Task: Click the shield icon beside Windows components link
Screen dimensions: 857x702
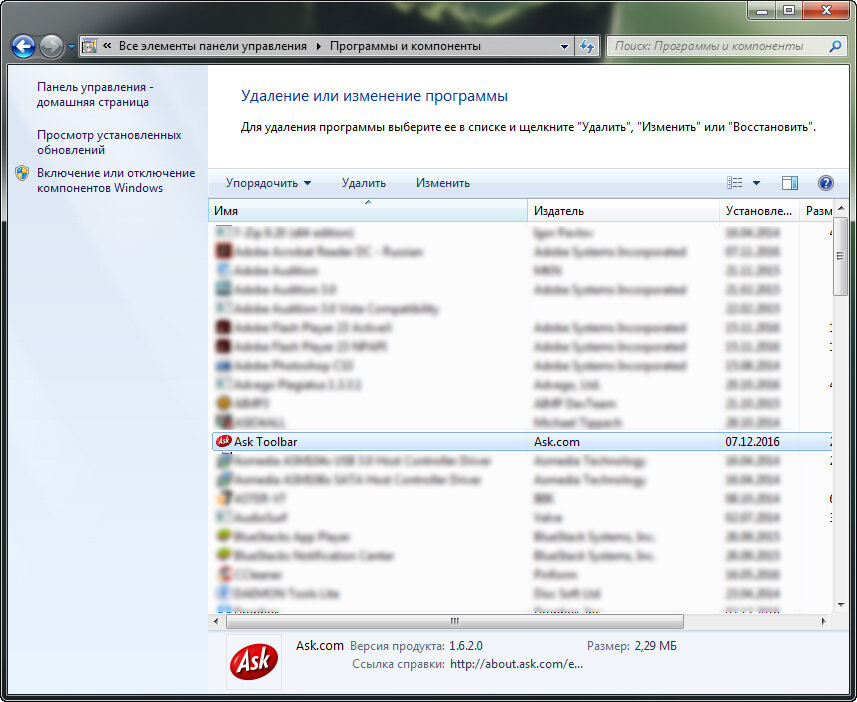Action: tap(22, 173)
